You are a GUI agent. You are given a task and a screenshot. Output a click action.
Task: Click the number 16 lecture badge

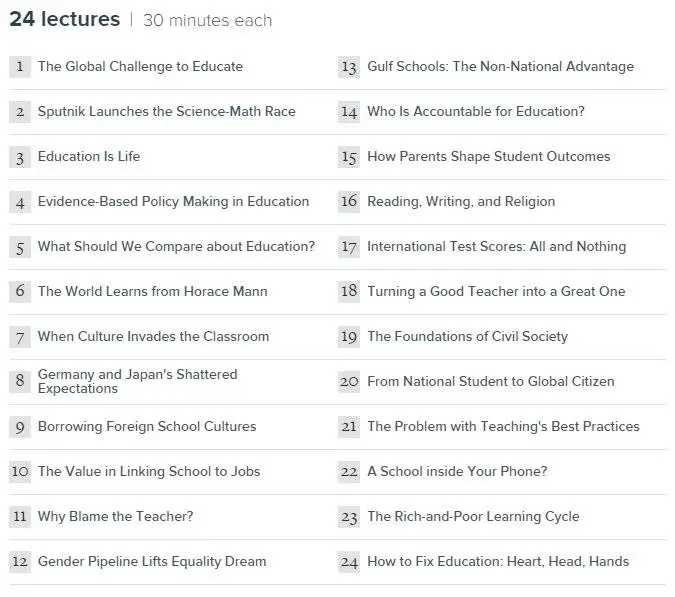point(349,202)
